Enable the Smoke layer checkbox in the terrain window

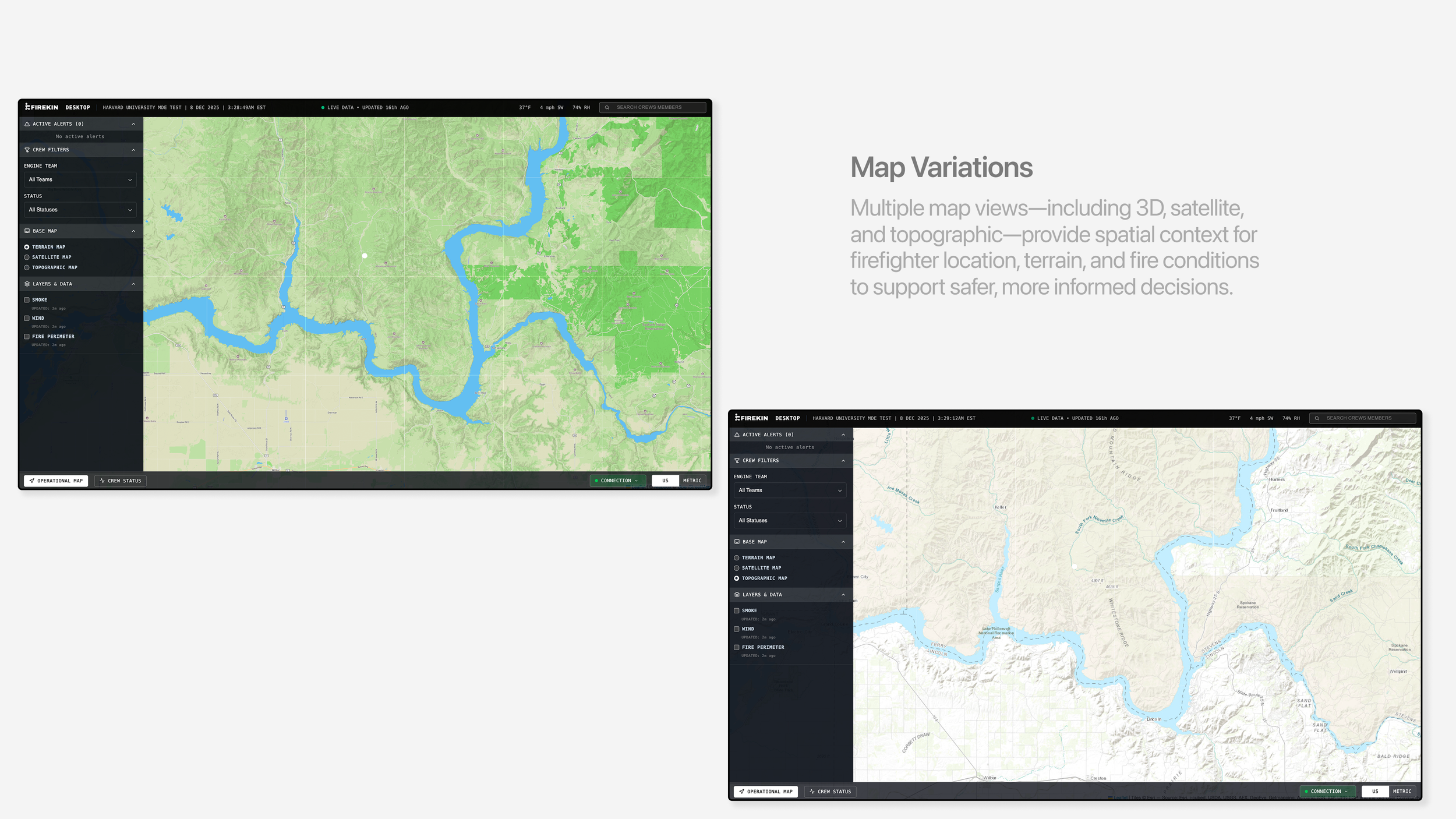[x=27, y=300]
